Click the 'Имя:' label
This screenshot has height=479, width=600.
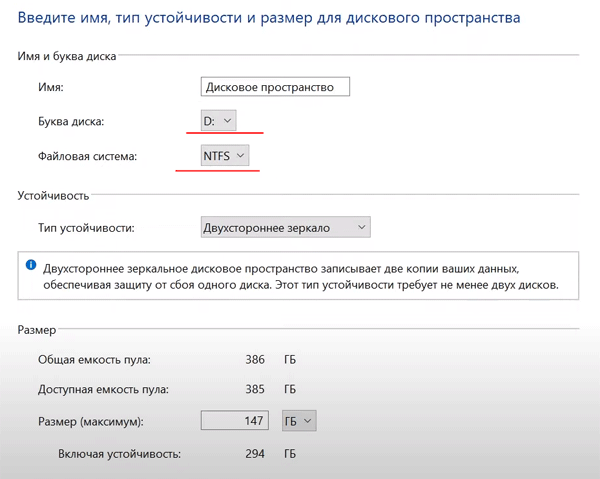51,87
